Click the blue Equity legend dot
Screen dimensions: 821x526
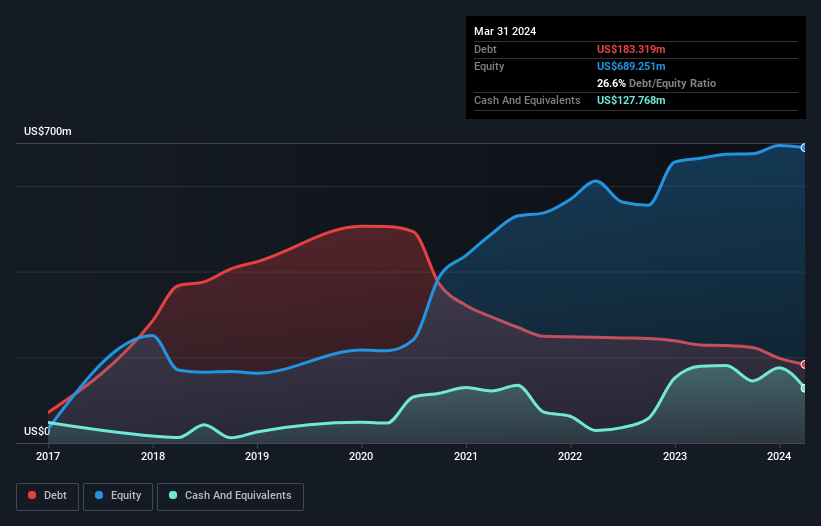pos(99,495)
